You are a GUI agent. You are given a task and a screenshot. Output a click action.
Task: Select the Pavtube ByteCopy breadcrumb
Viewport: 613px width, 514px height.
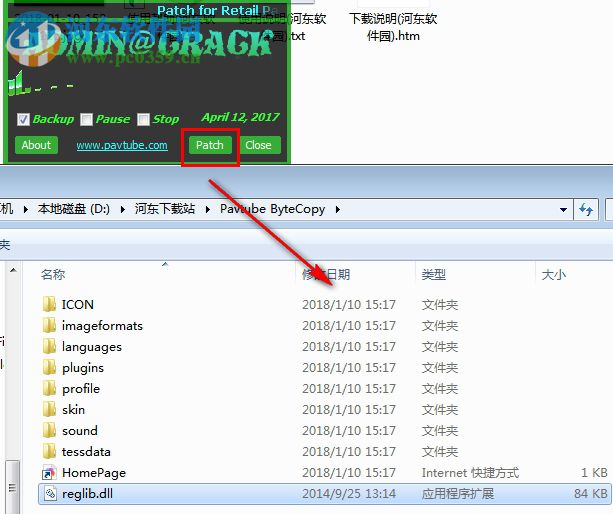[x=272, y=209]
